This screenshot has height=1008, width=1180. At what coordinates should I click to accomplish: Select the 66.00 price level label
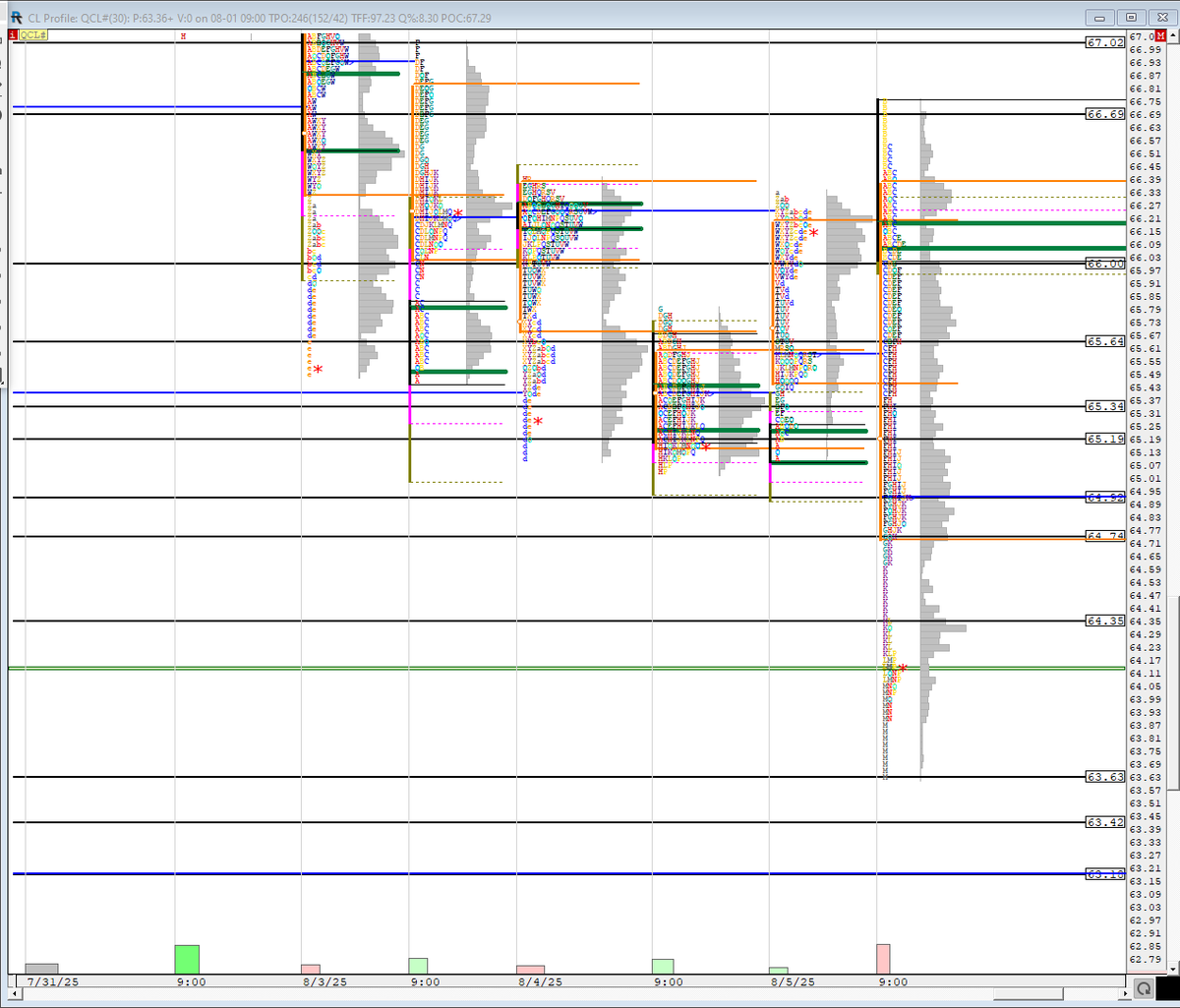[1104, 264]
